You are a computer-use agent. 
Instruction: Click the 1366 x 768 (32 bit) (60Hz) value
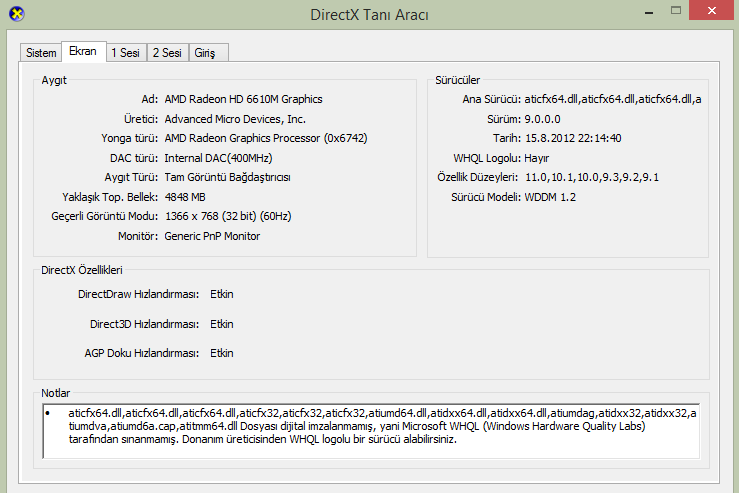tap(228, 216)
